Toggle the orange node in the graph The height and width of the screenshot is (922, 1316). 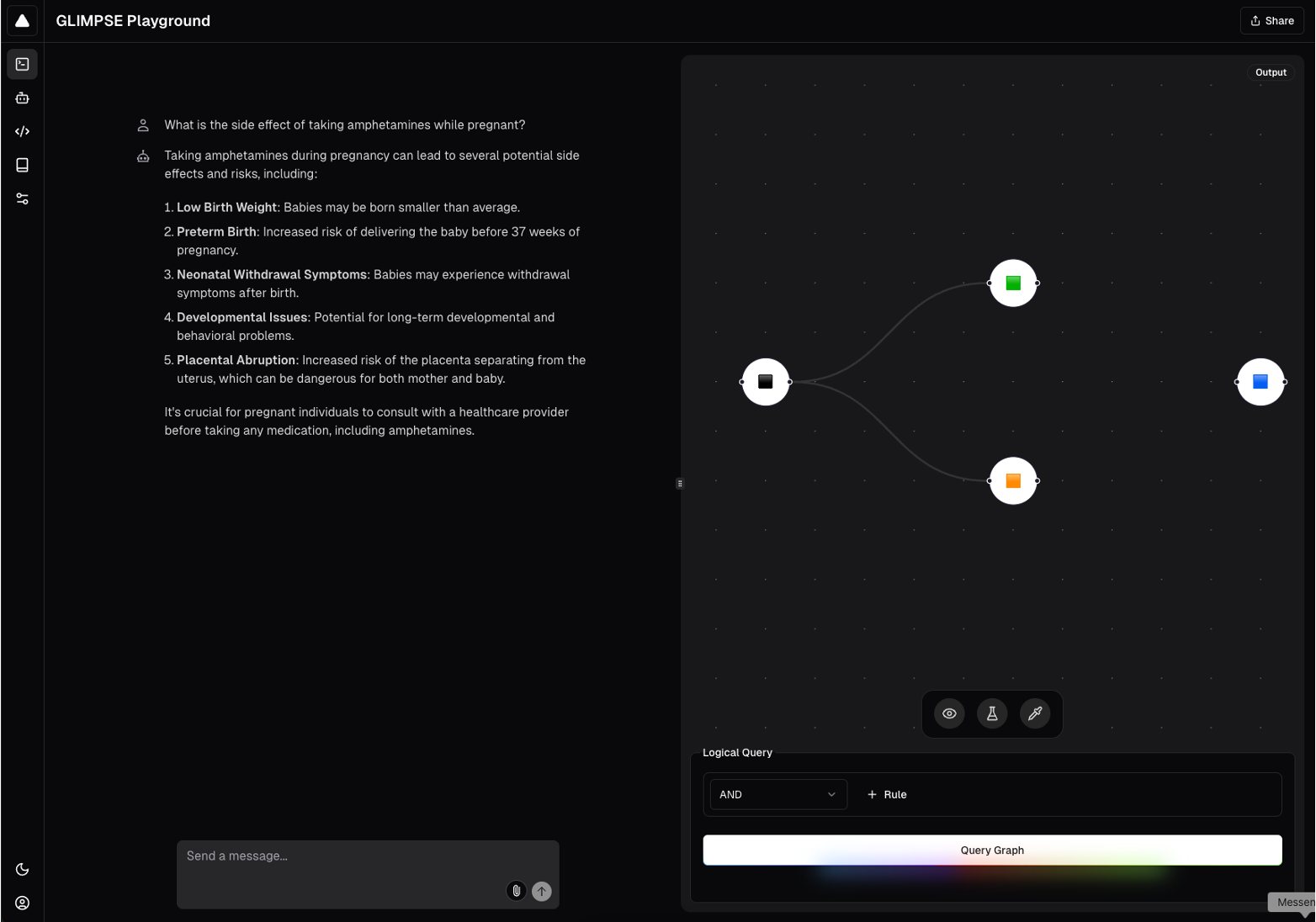(x=1013, y=480)
